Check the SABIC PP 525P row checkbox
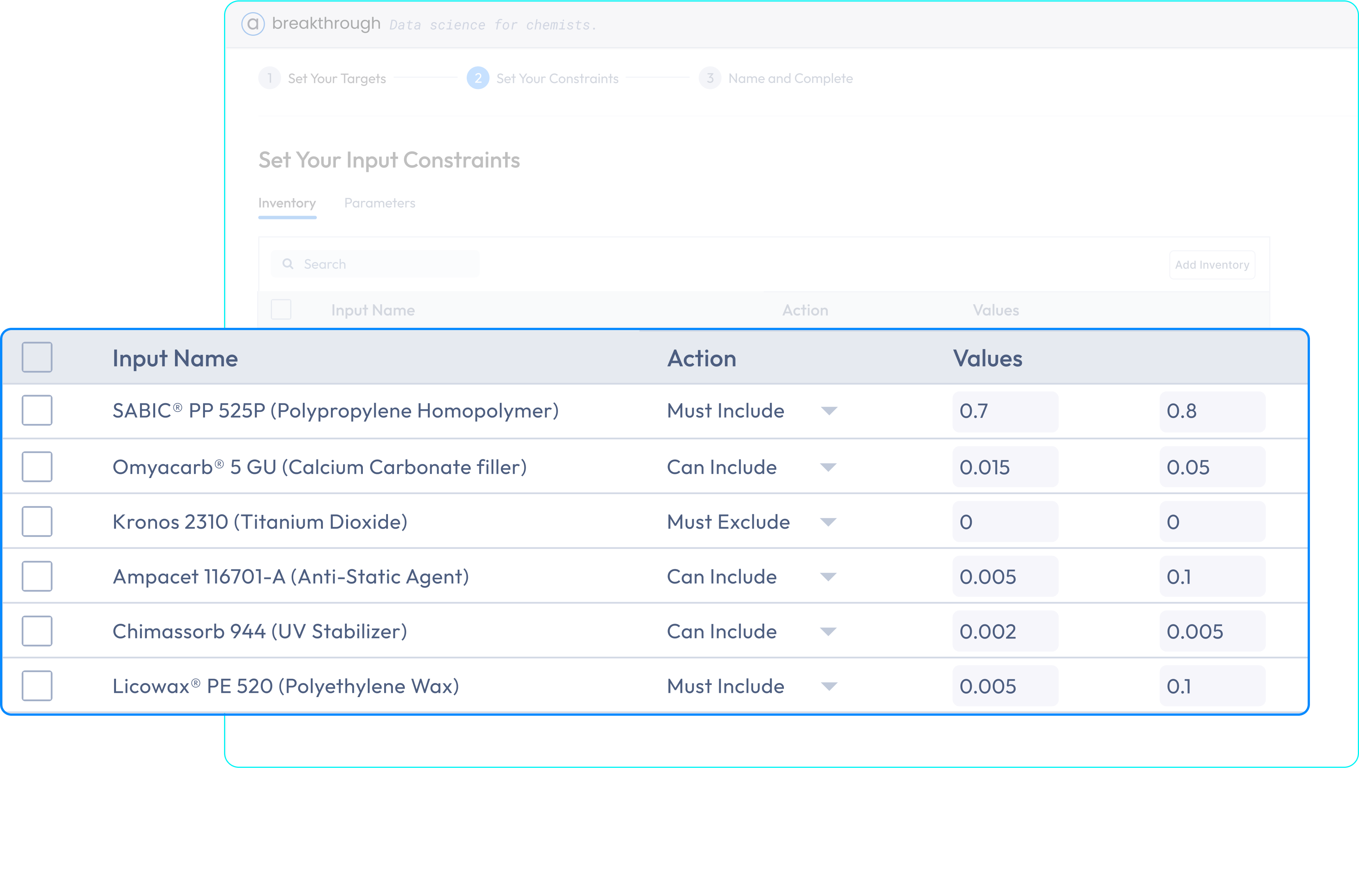This screenshot has height=896, width=1359. (37, 410)
